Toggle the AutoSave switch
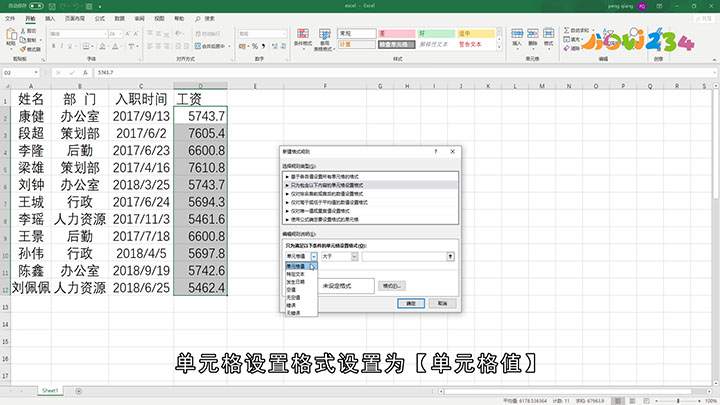The width and height of the screenshot is (720, 405). pos(36,6)
